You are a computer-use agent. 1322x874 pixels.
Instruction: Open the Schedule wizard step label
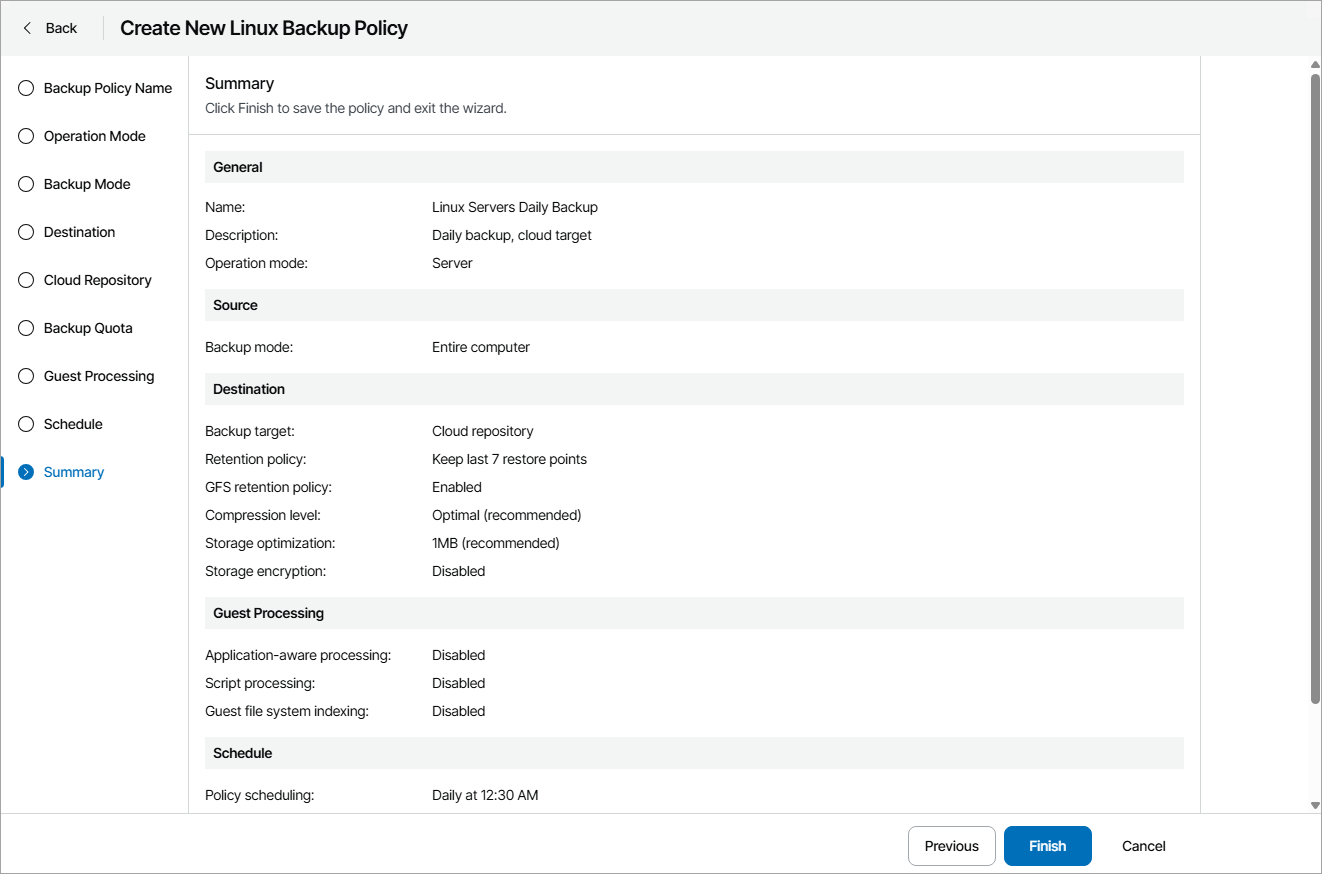73,424
